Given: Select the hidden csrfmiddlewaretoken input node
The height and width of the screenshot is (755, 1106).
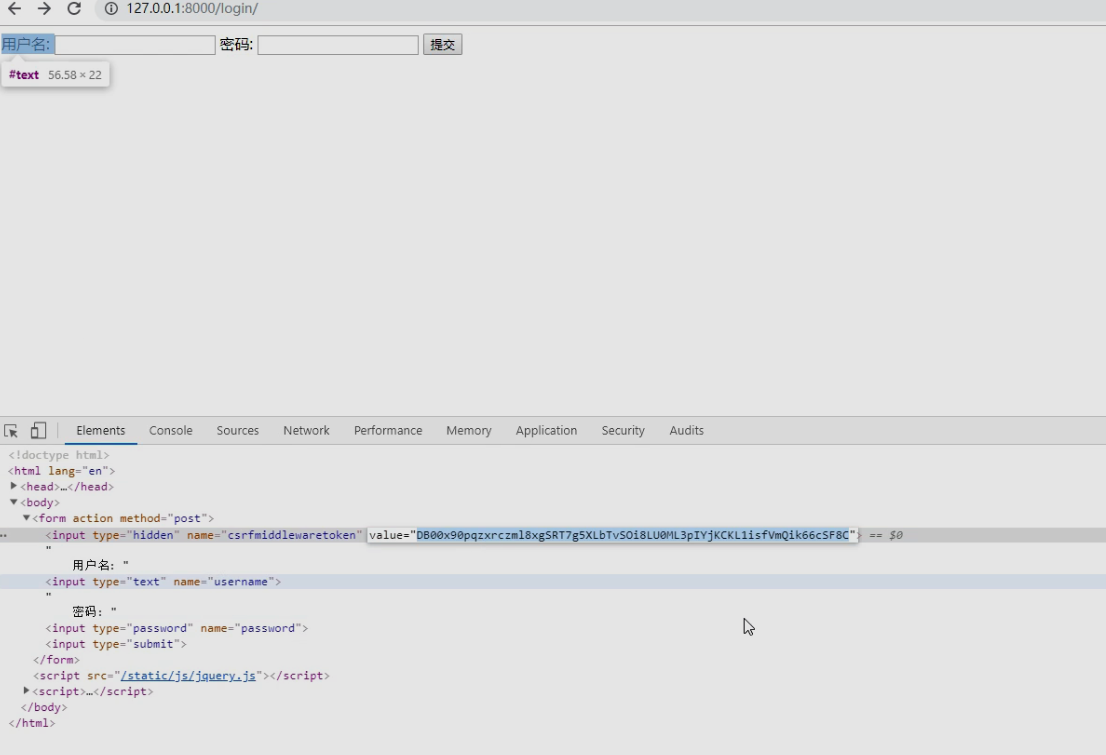Looking at the screenshot, I should 204,535.
